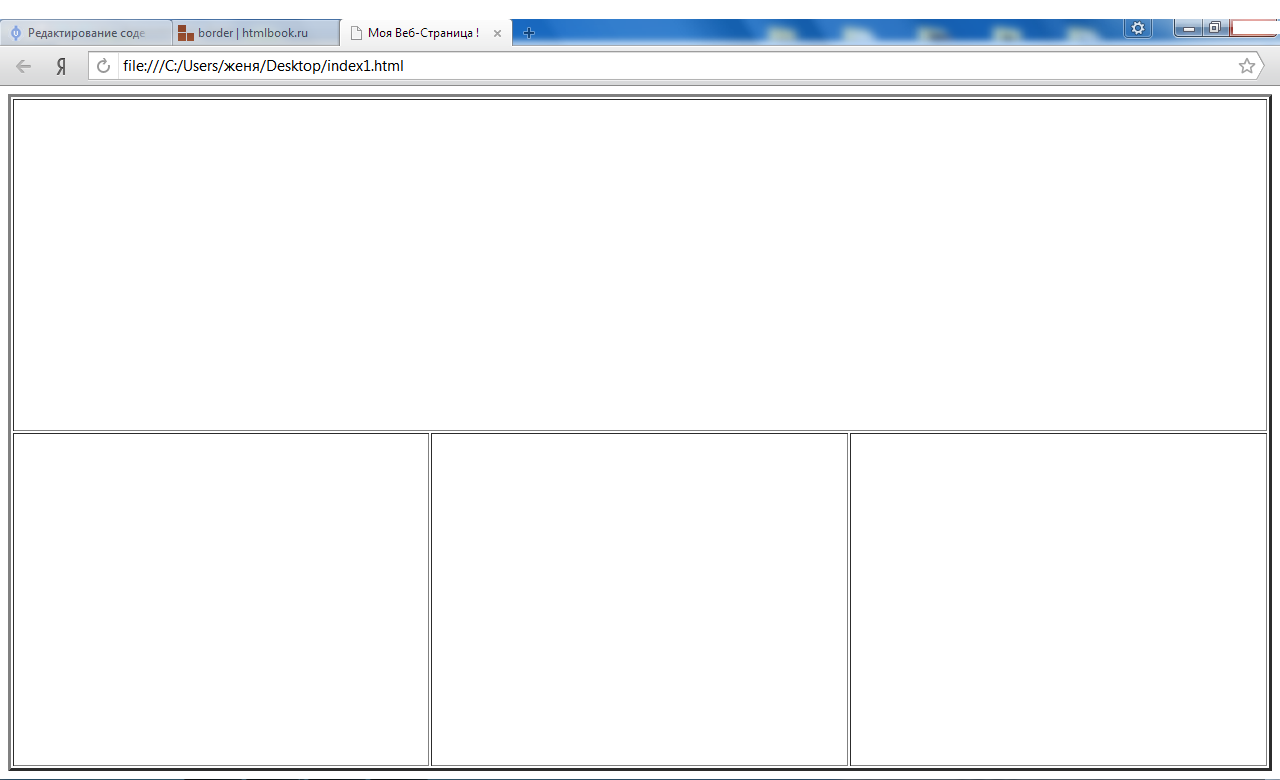This screenshot has width=1280, height=780.
Task: Minimize the browser window
Action: tap(1189, 28)
